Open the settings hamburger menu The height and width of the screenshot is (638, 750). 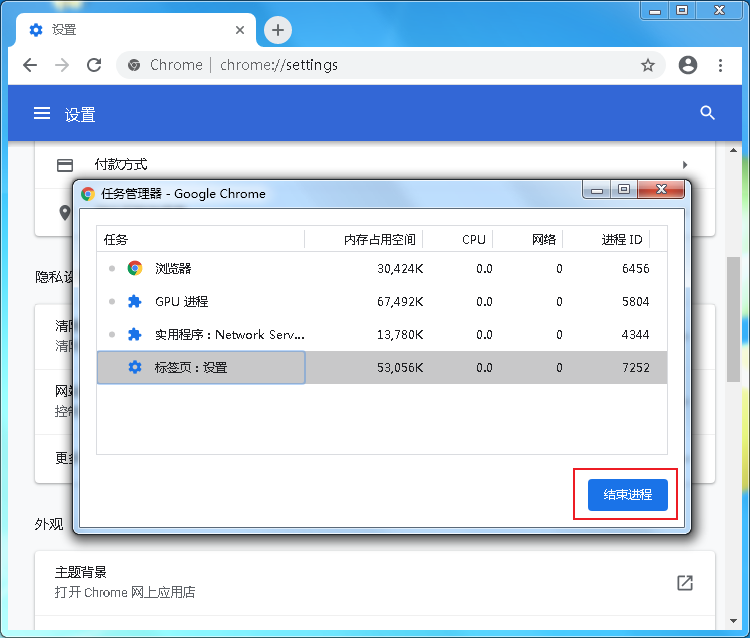click(x=42, y=113)
